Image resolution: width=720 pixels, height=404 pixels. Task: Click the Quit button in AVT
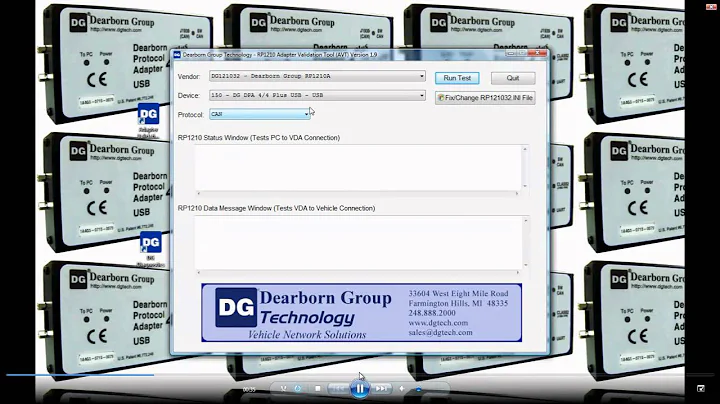coord(513,78)
